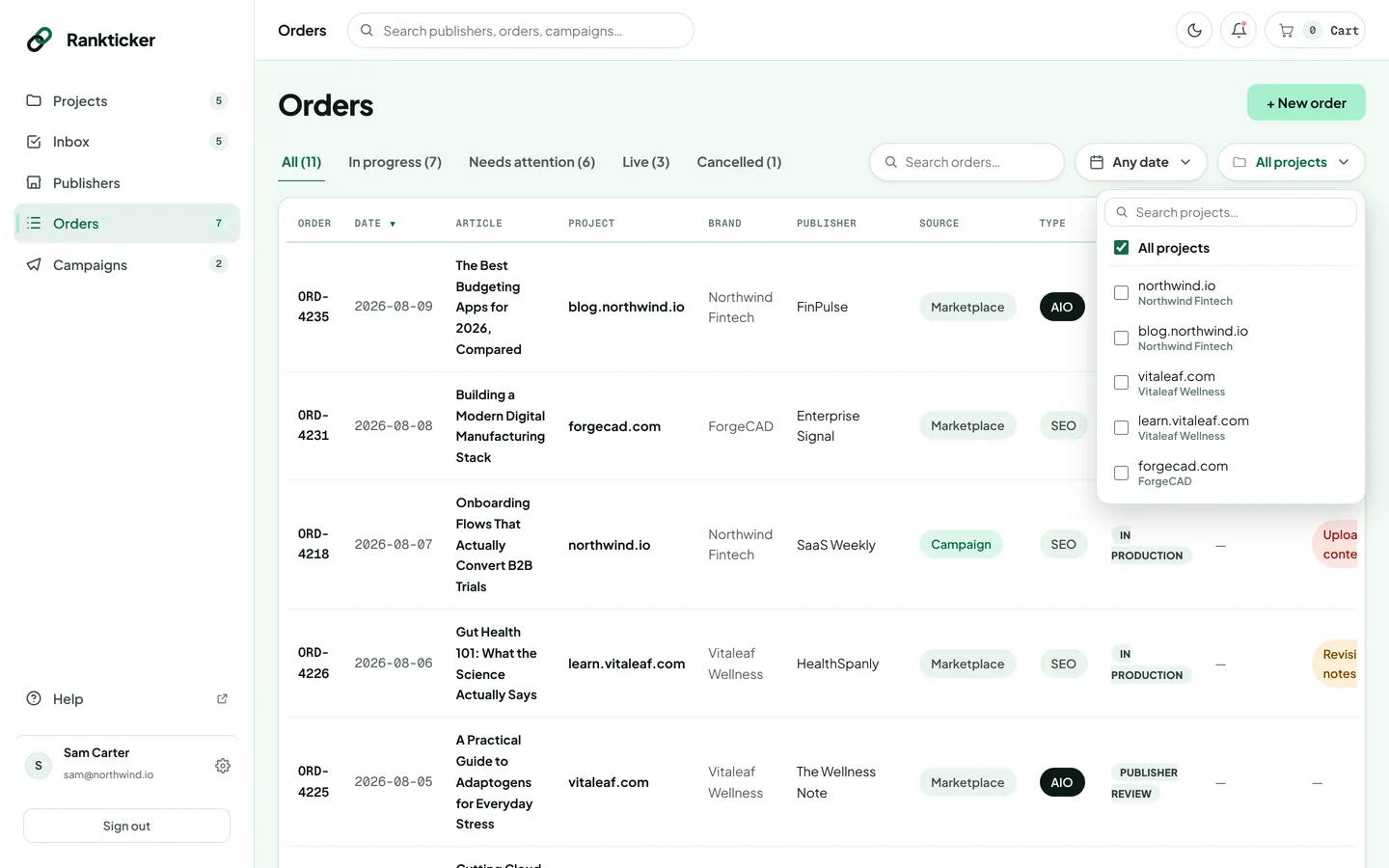Switch to the Live (3) tab
This screenshot has width=1389, height=868.
[x=645, y=162]
